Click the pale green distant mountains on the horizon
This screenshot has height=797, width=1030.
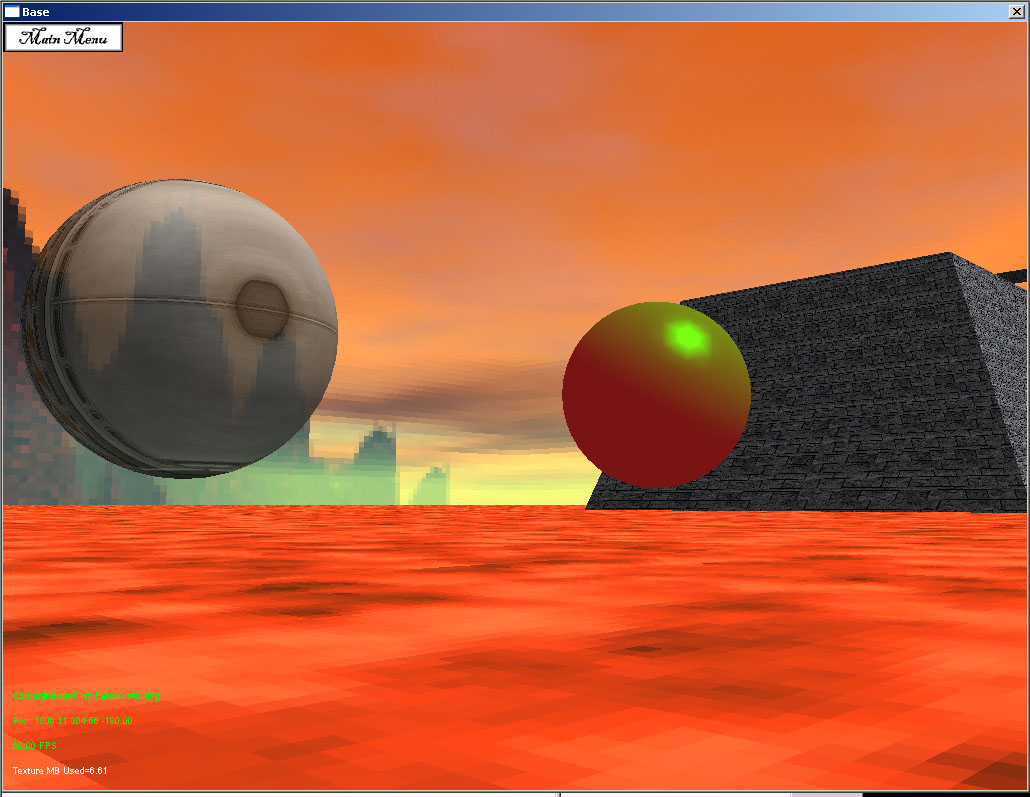pos(375,470)
